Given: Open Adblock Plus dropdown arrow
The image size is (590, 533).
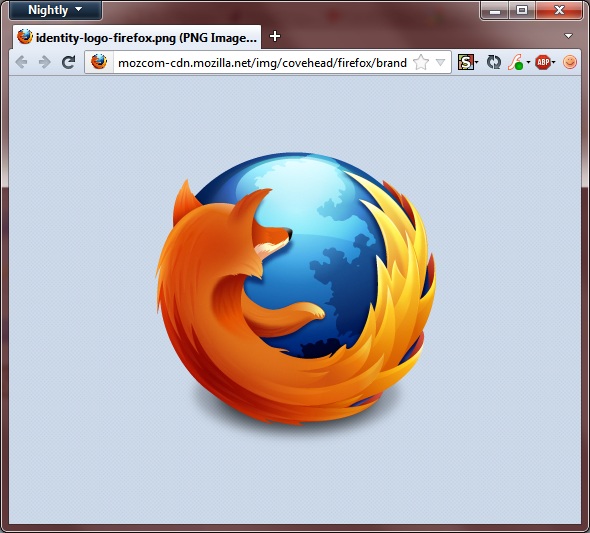Looking at the screenshot, I should 554,62.
